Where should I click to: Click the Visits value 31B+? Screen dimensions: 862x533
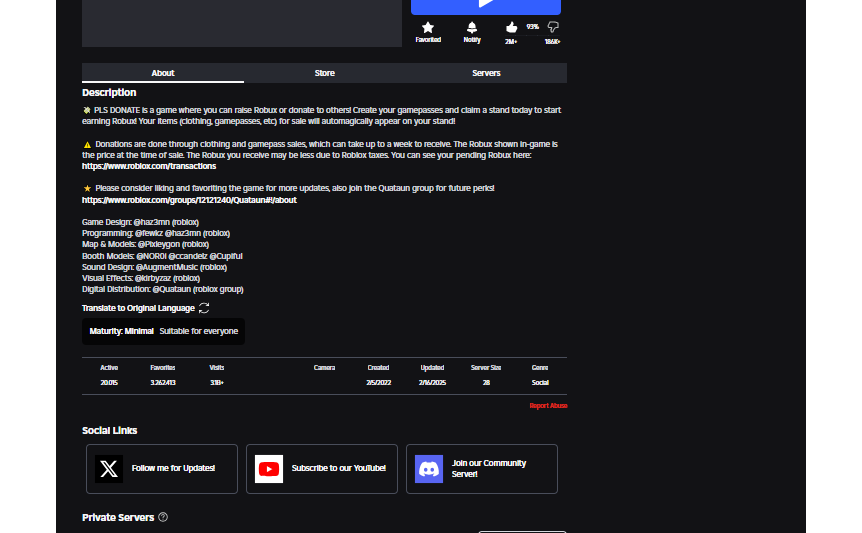pyautogui.click(x=217, y=382)
